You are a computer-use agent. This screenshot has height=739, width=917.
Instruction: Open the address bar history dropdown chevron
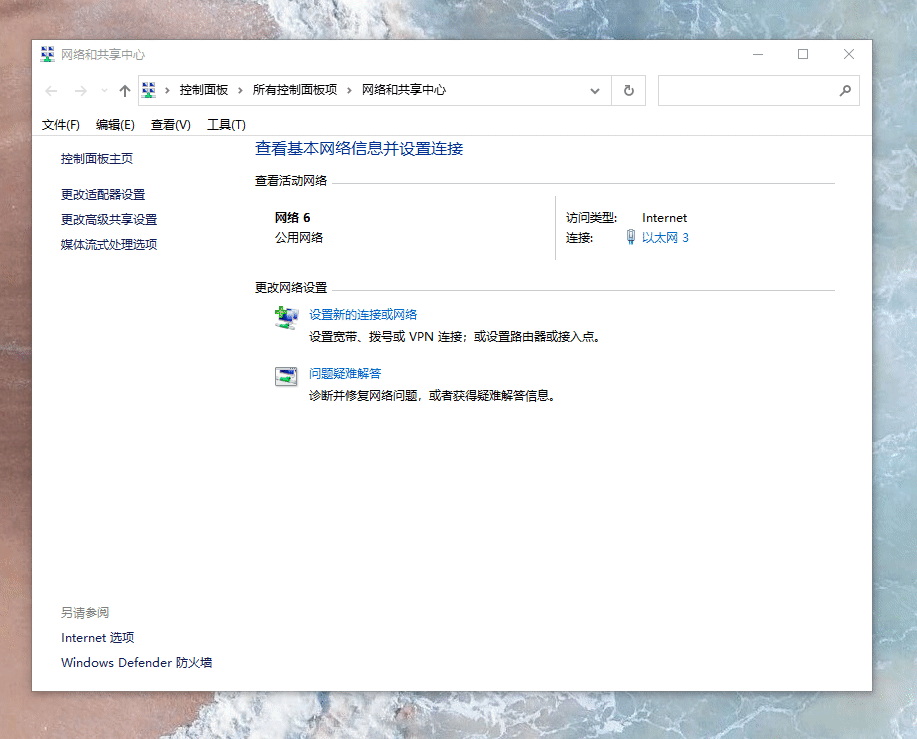tap(595, 90)
